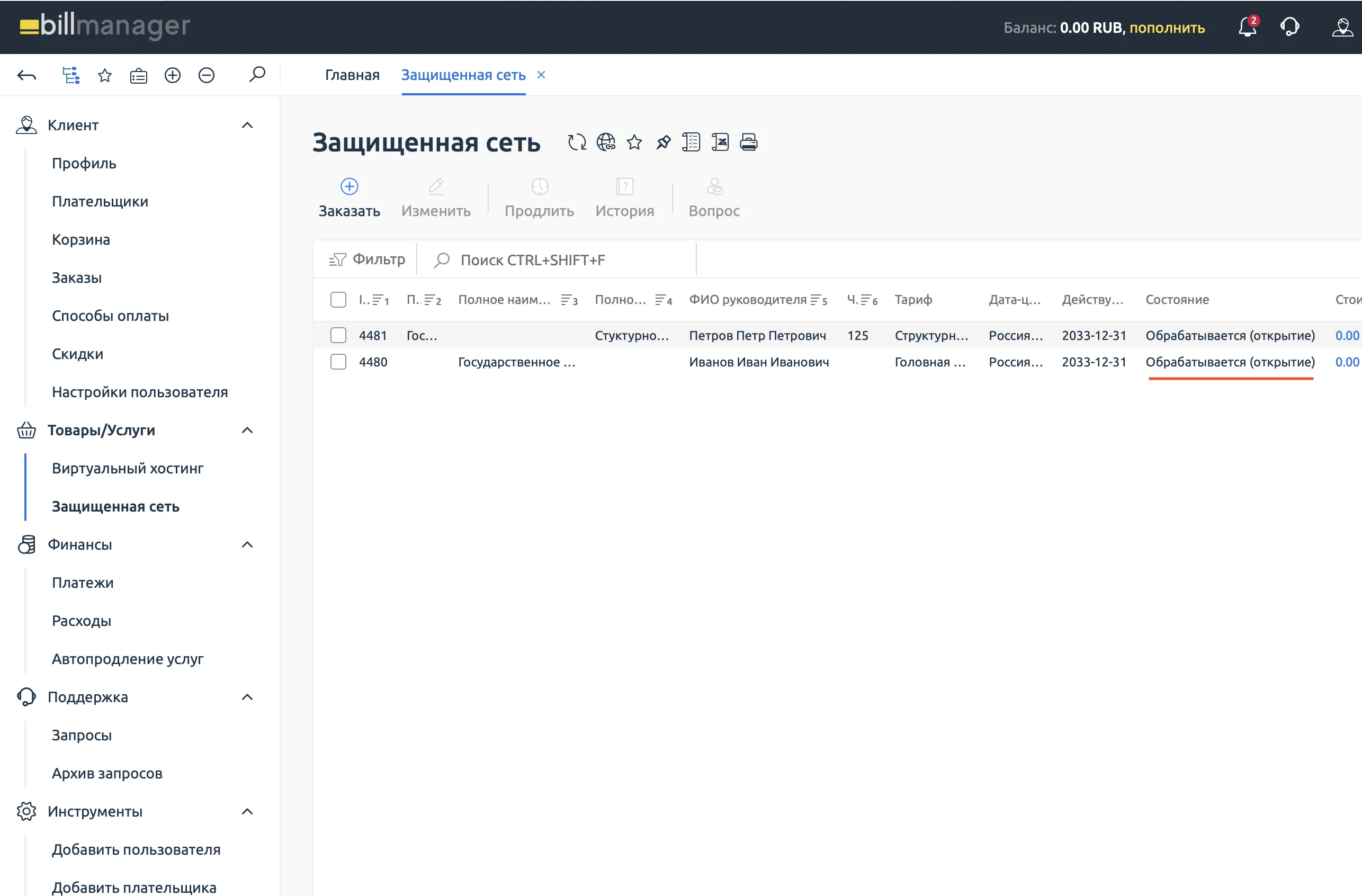This screenshot has height=896, width=1362.
Task: Collapse the Клиент section
Action: click(247, 125)
